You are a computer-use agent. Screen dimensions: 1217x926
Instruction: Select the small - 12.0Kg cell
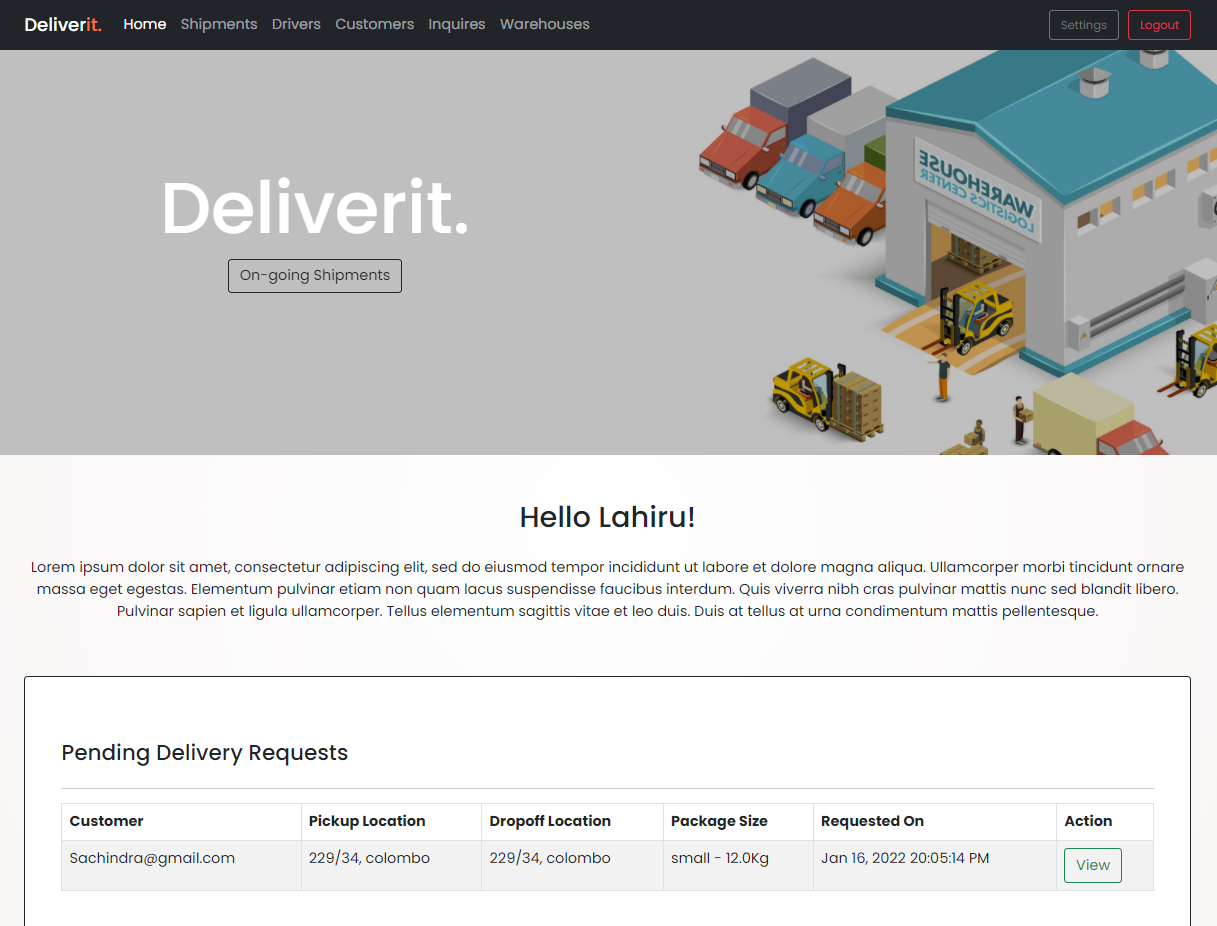pyautogui.click(x=738, y=865)
